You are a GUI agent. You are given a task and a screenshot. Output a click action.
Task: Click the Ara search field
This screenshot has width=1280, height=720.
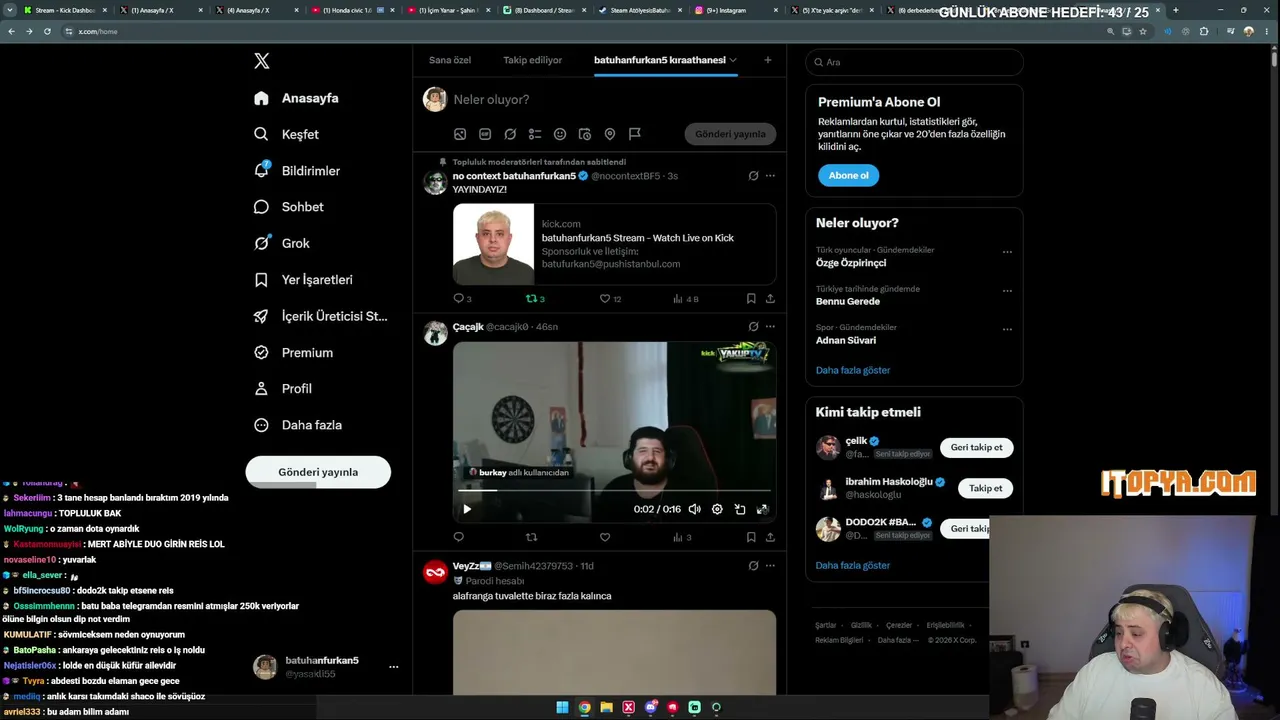tap(914, 62)
